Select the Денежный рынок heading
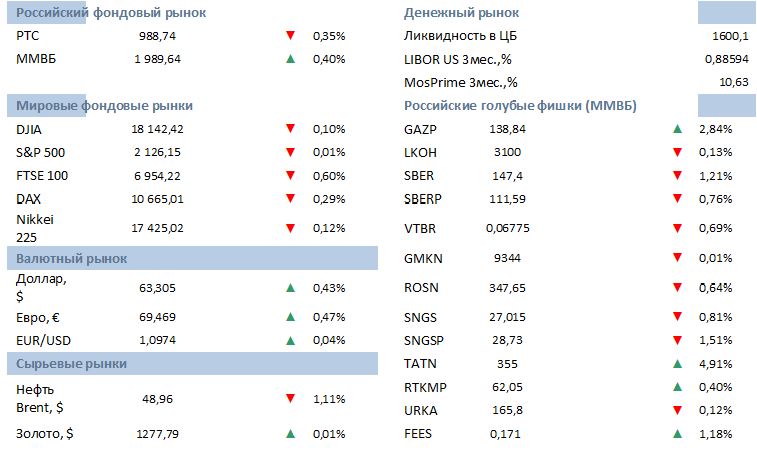This screenshot has width=757, height=455. coord(455,13)
